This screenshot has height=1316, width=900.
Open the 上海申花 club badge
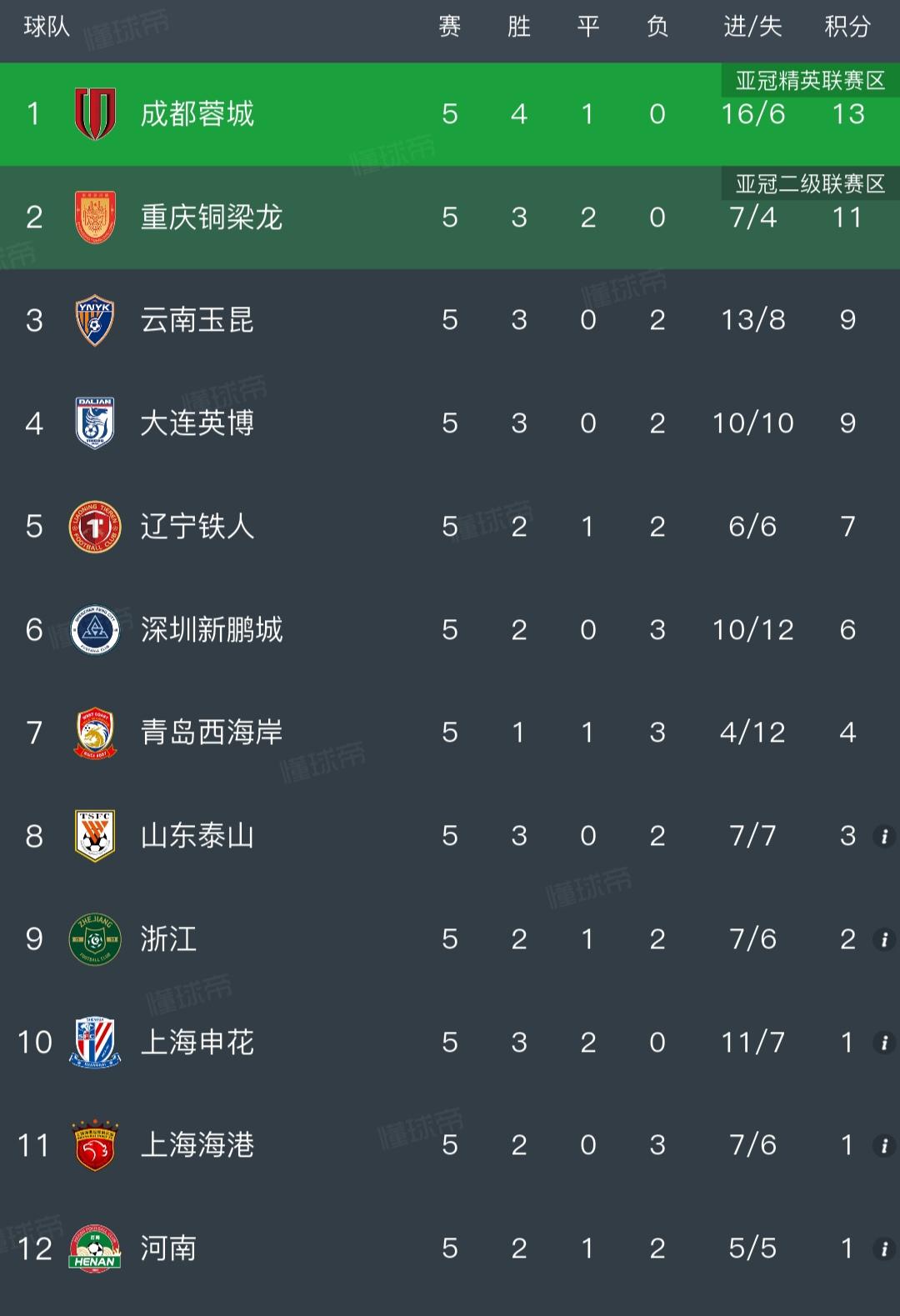pyautogui.click(x=95, y=1043)
